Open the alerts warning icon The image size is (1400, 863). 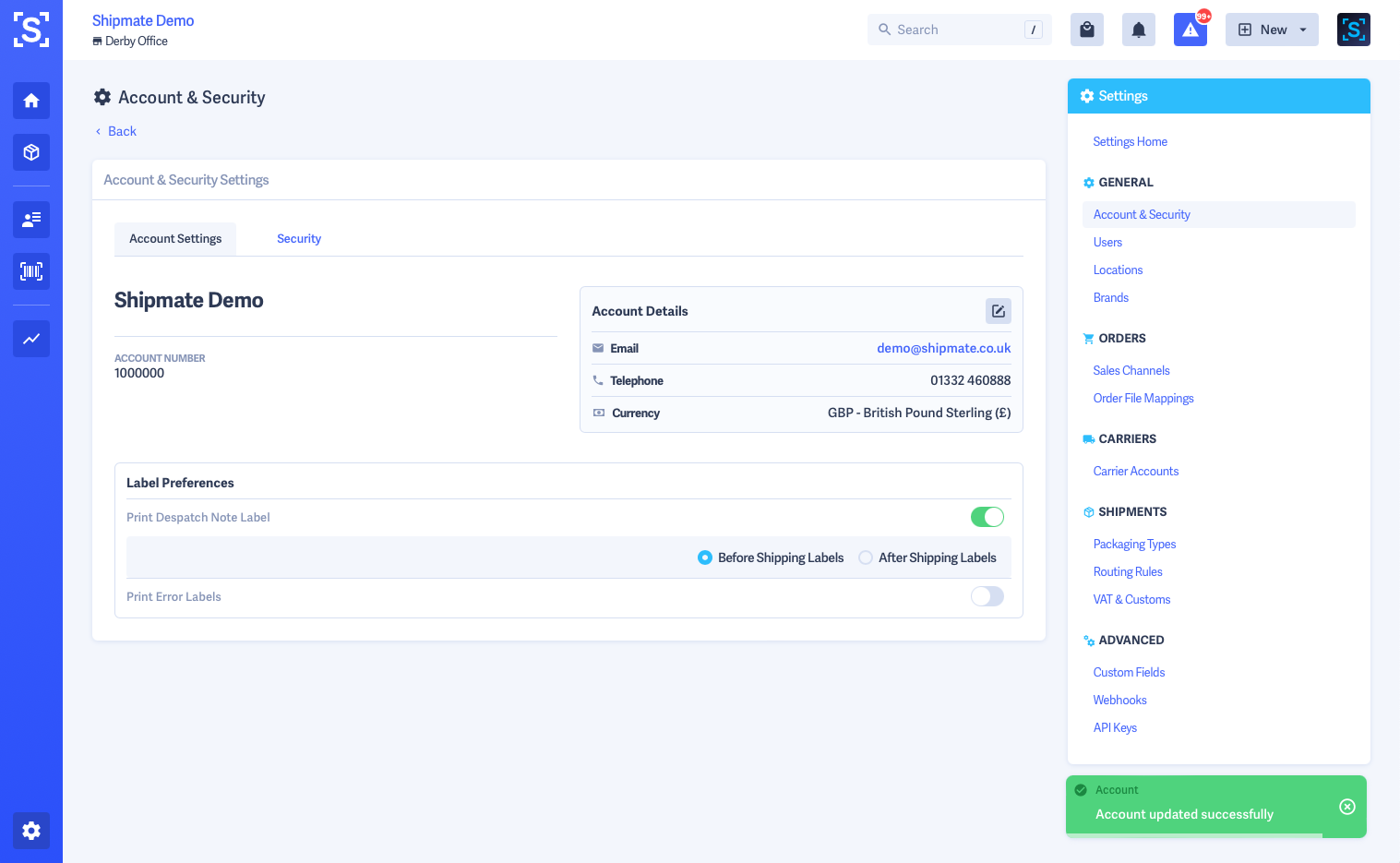pyautogui.click(x=1191, y=30)
